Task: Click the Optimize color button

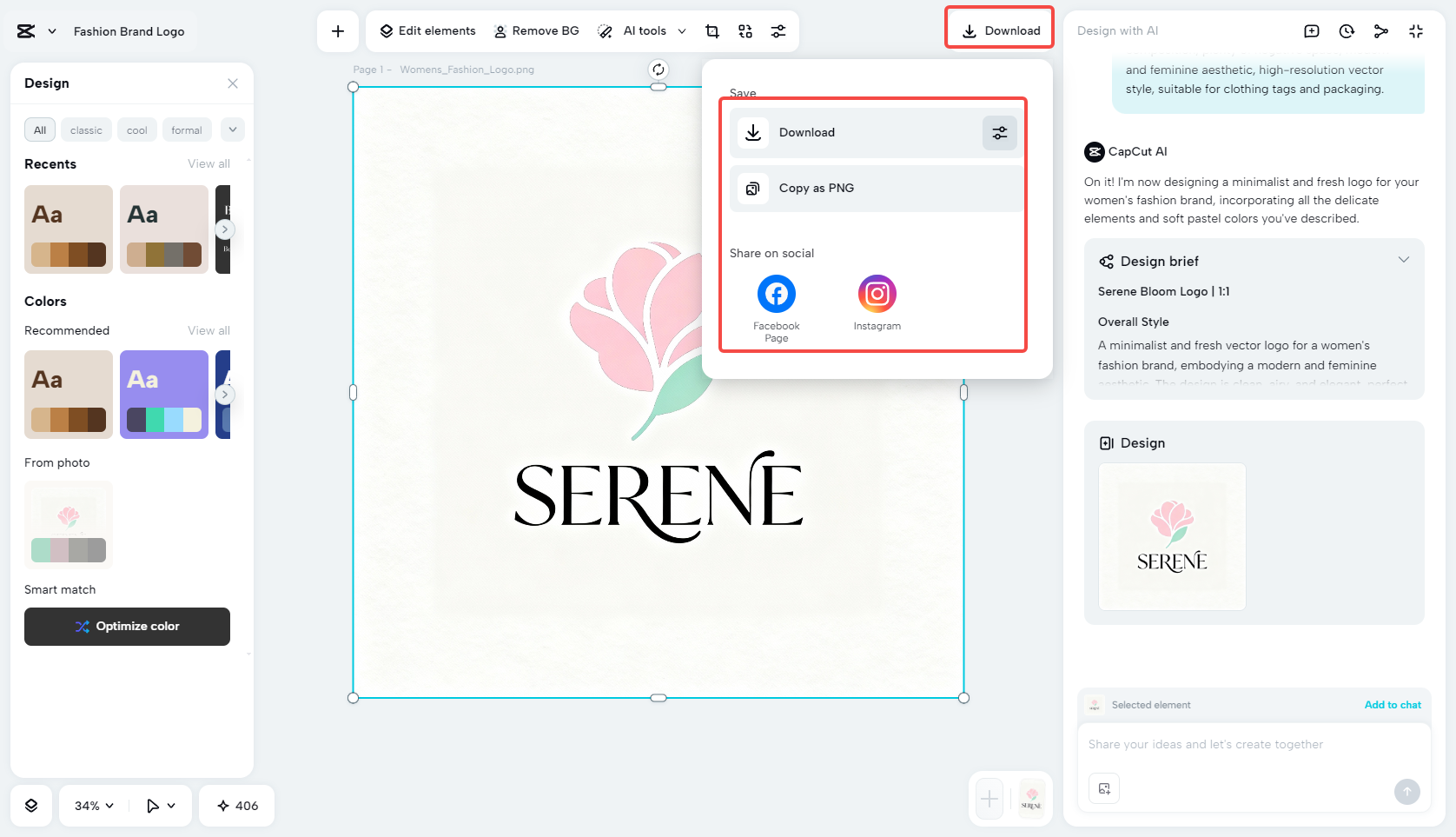Action: [x=127, y=626]
